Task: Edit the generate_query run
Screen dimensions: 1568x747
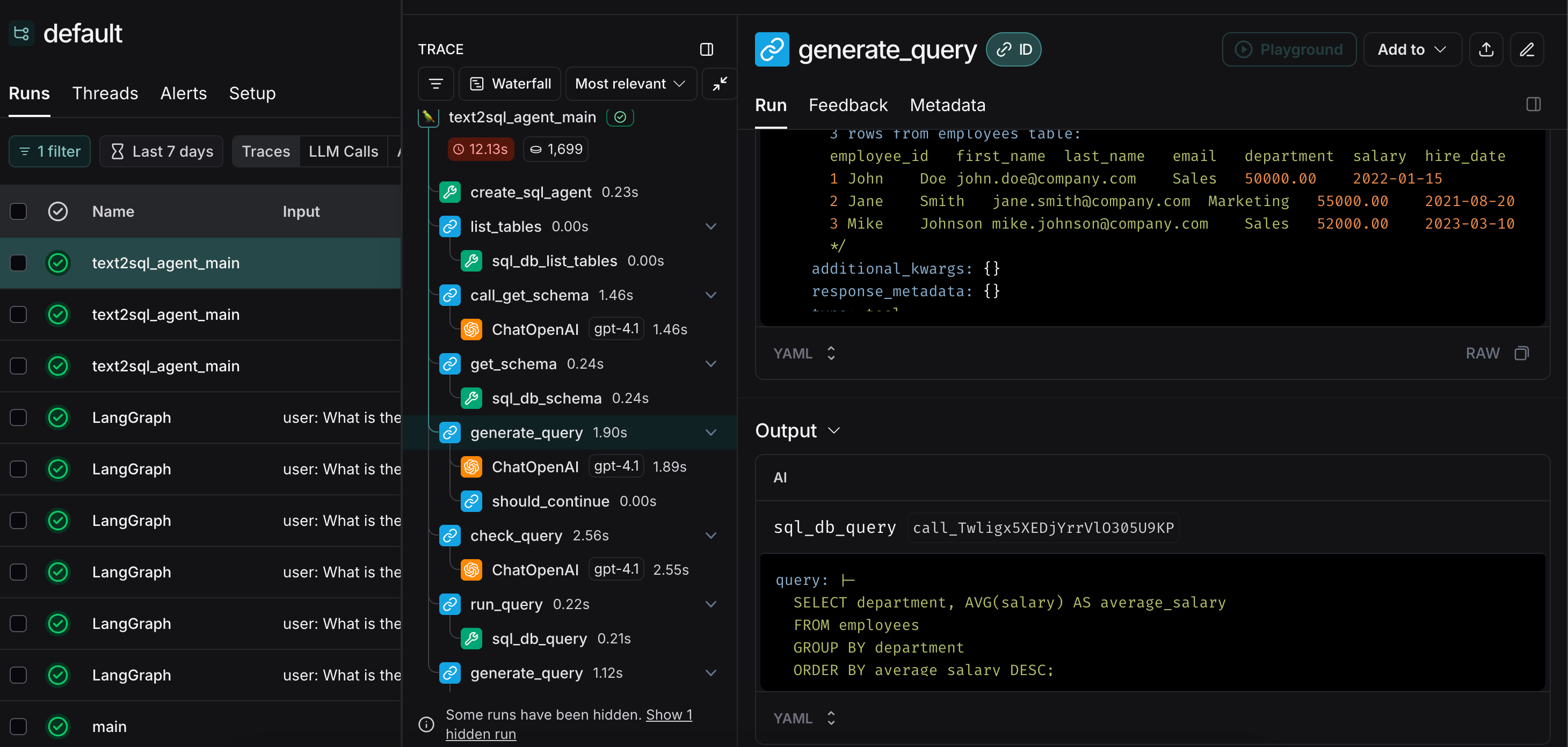Action: tap(1527, 49)
